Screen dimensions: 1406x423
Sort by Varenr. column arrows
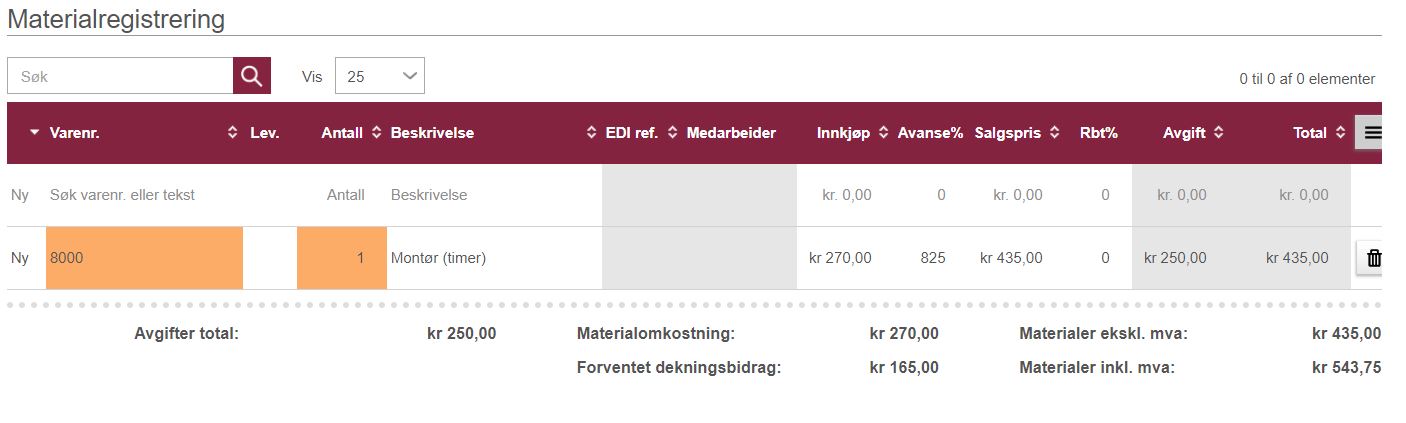(x=233, y=133)
